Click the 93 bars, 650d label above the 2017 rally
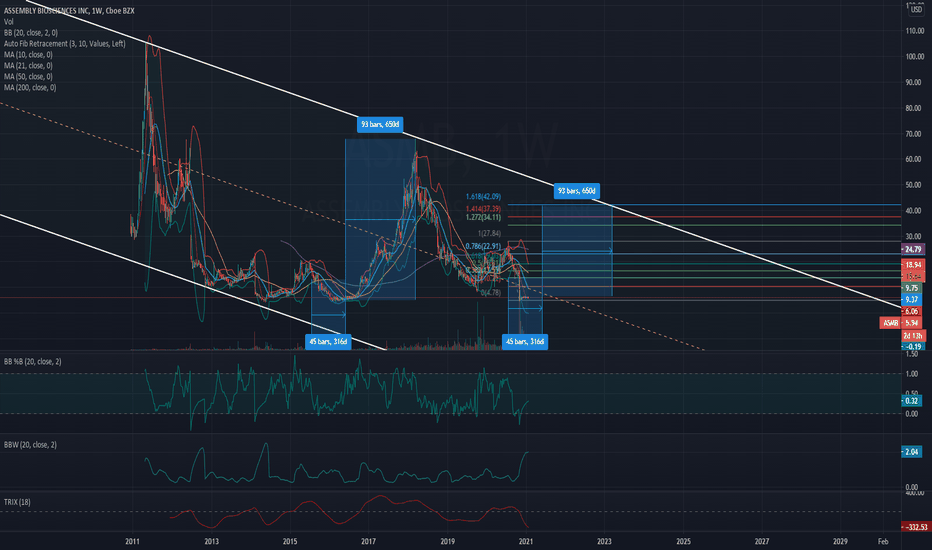Viewport: 932px width, 550px height. tap(380, 124)
